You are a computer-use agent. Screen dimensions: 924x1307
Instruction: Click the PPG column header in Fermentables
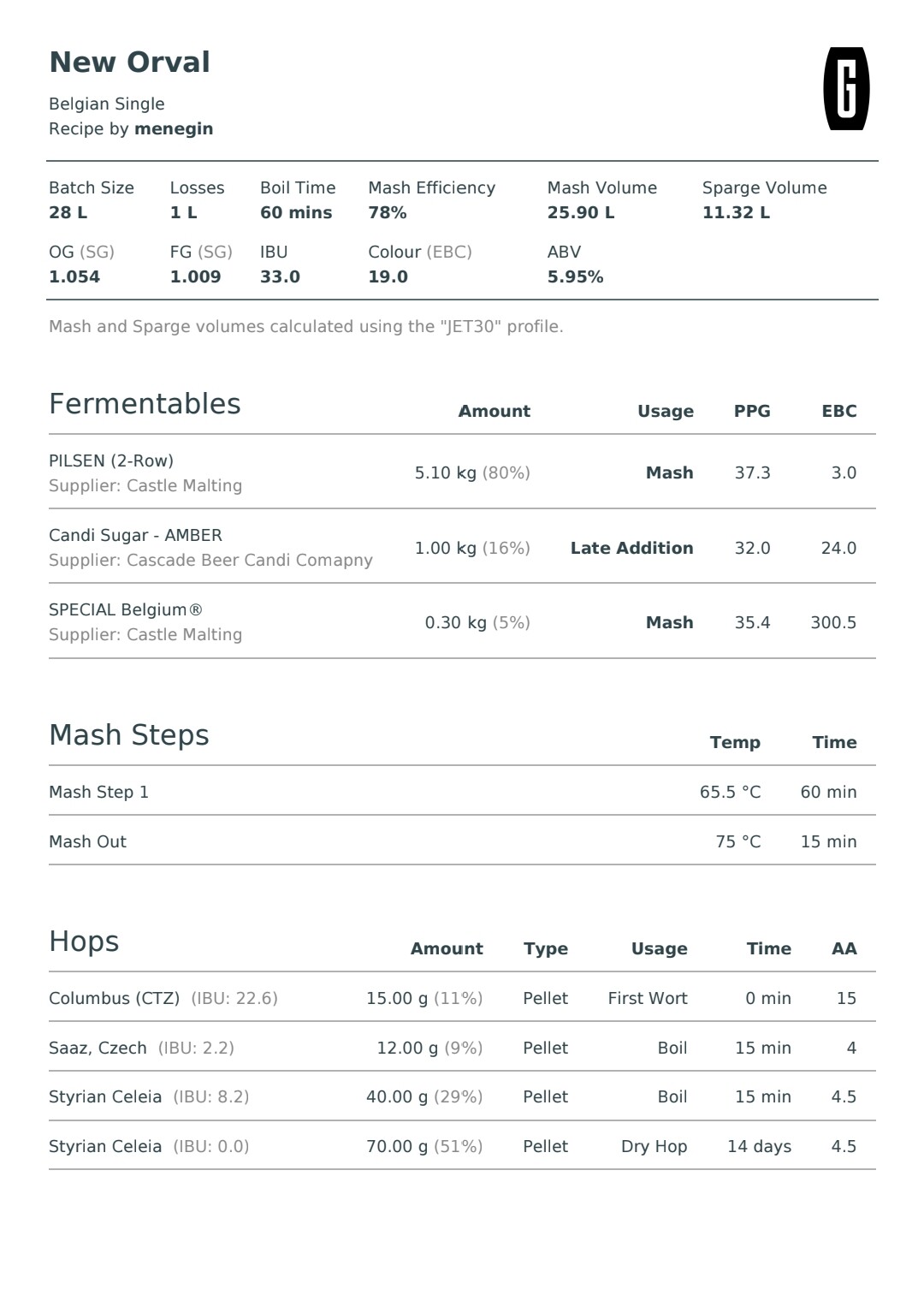click(x=752, y=411)
